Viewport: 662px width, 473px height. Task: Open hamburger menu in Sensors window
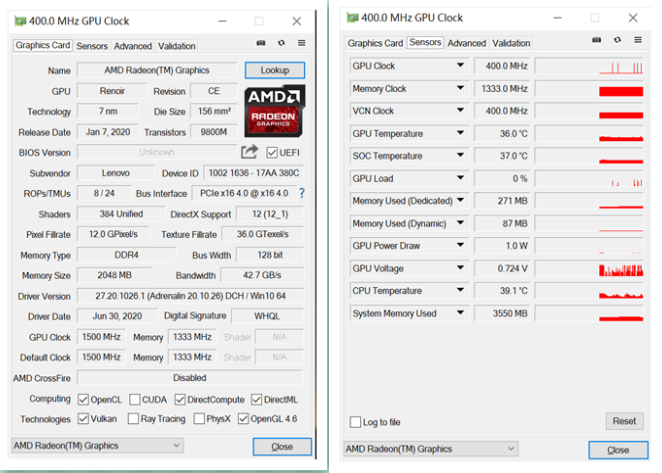click(x=638, y=40)
